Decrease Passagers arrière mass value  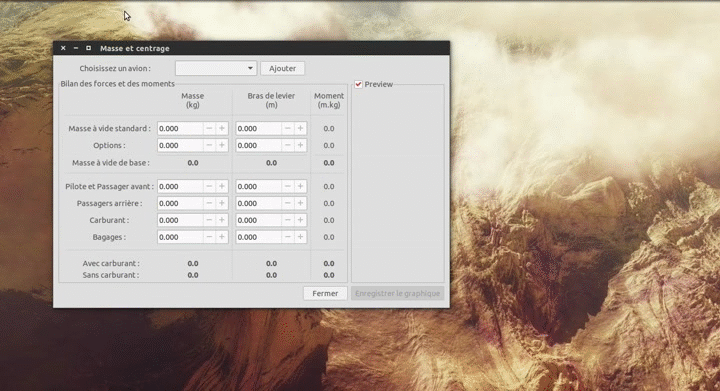[x=209, y=203]
